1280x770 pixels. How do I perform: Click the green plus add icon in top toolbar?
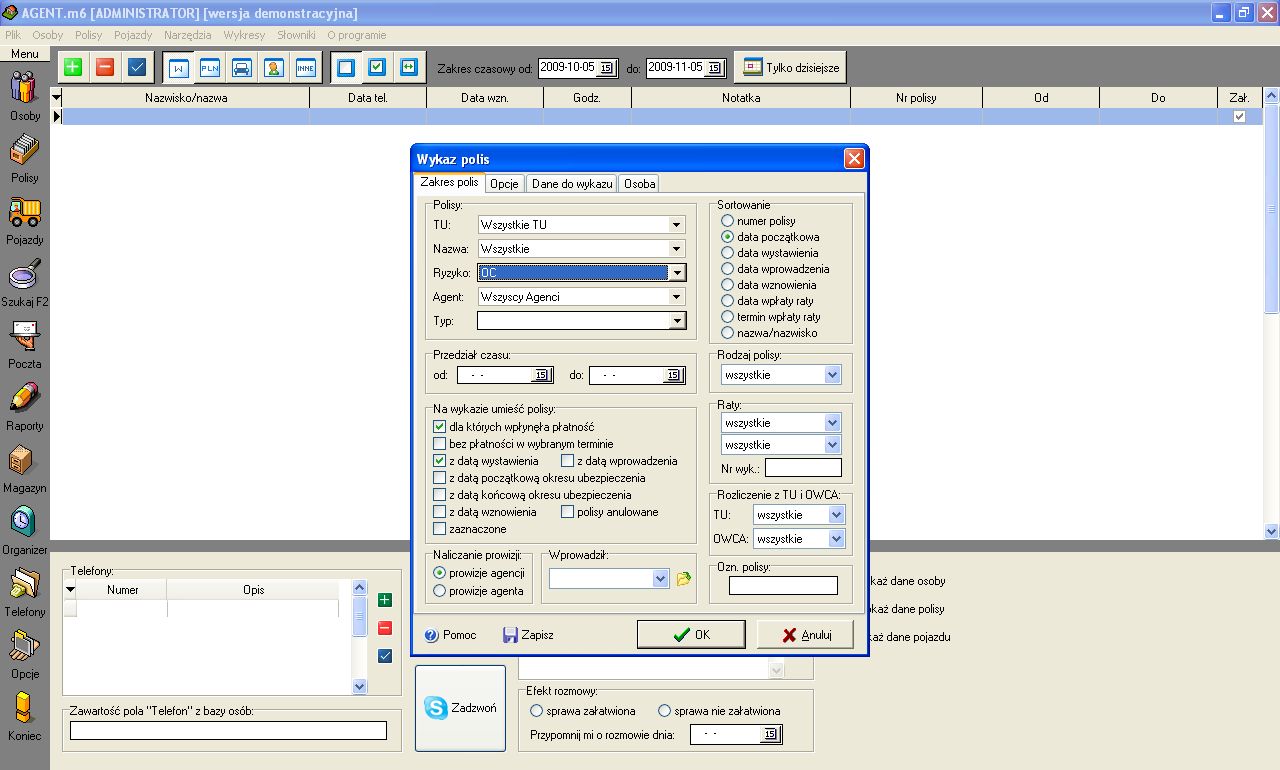[73, 67]
